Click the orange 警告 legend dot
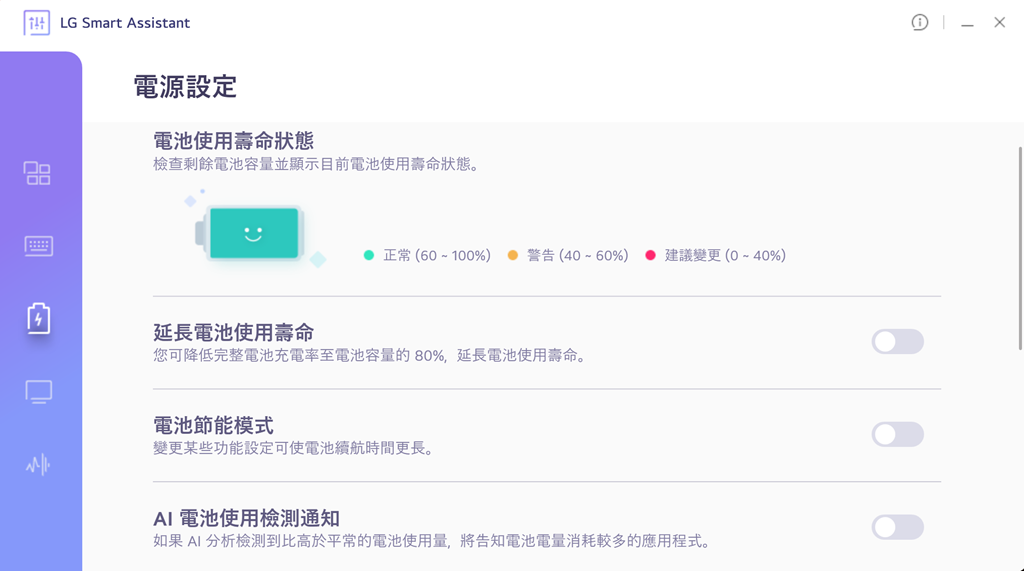Viewport: 1024px width, 571px height. pos(513,256)
